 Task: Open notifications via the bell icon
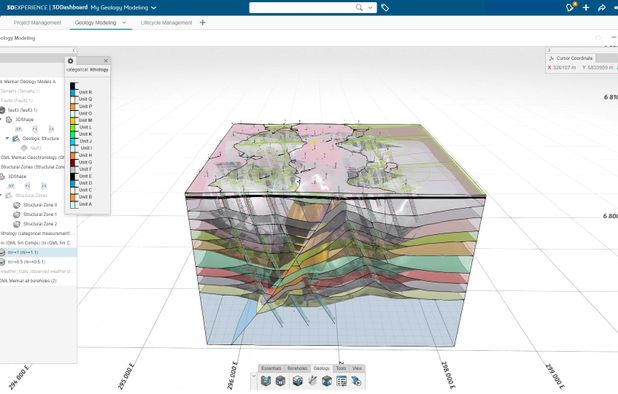(x=570, y=7)
